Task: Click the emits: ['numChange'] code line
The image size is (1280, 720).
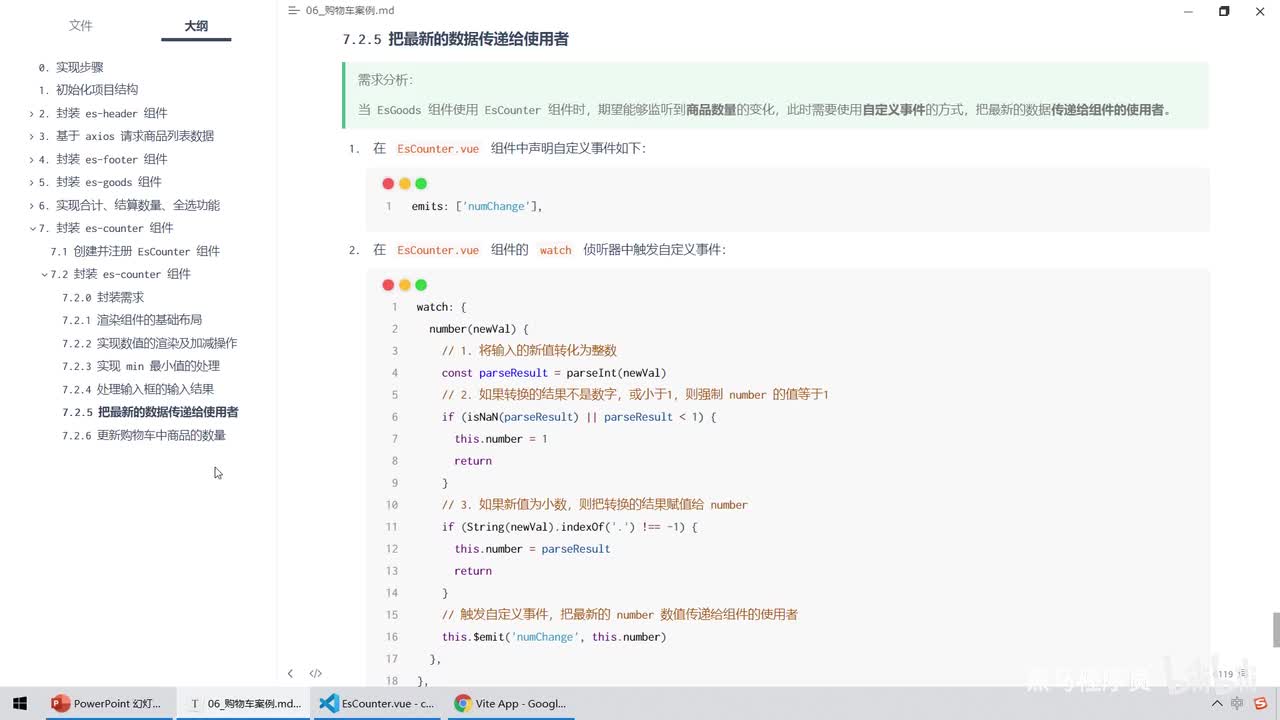Action: point(476,206)
